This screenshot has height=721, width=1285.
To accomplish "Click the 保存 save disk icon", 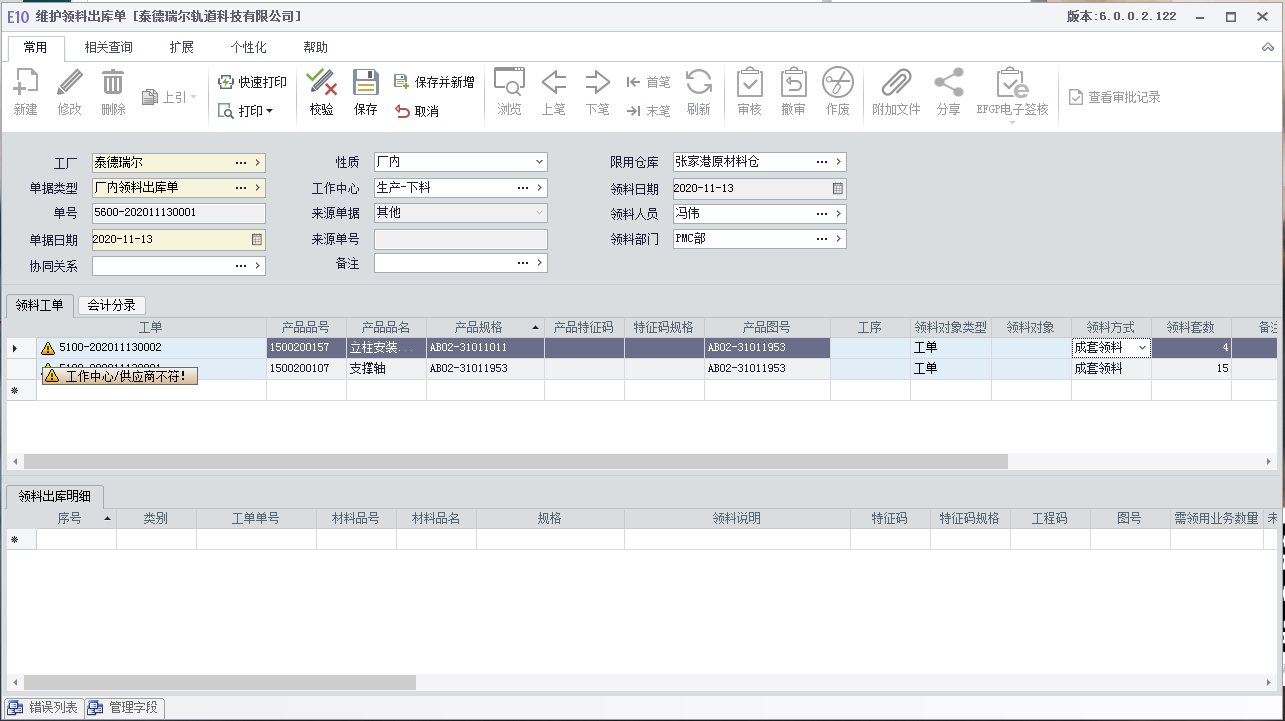I will pos(366,83).
